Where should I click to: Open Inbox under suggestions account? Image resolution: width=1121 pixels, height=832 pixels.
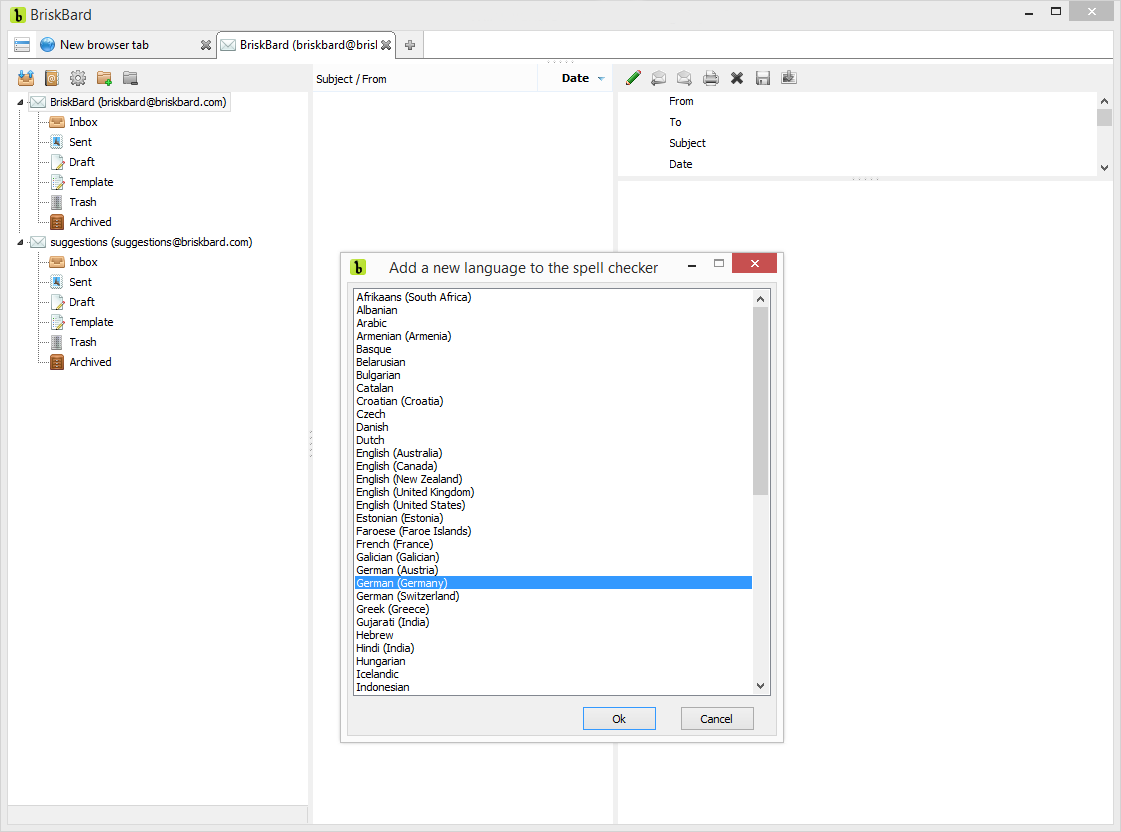pos(83,262)
